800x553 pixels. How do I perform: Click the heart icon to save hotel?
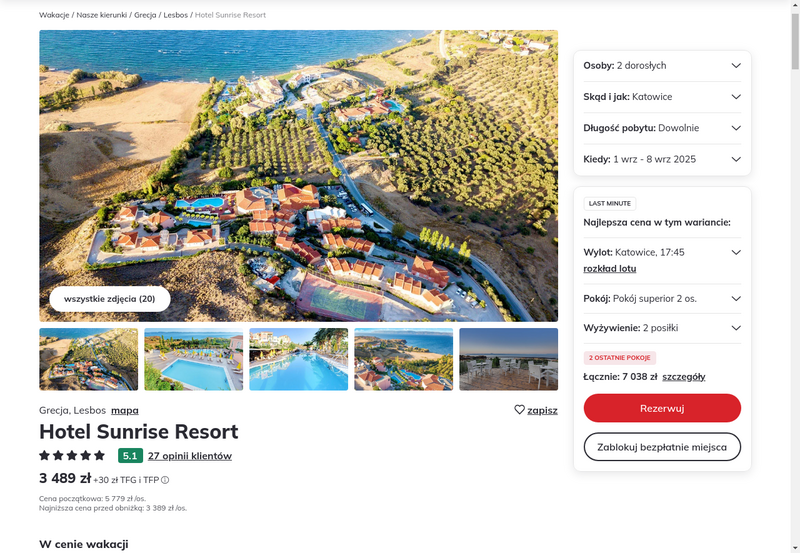tap(519, 410)
